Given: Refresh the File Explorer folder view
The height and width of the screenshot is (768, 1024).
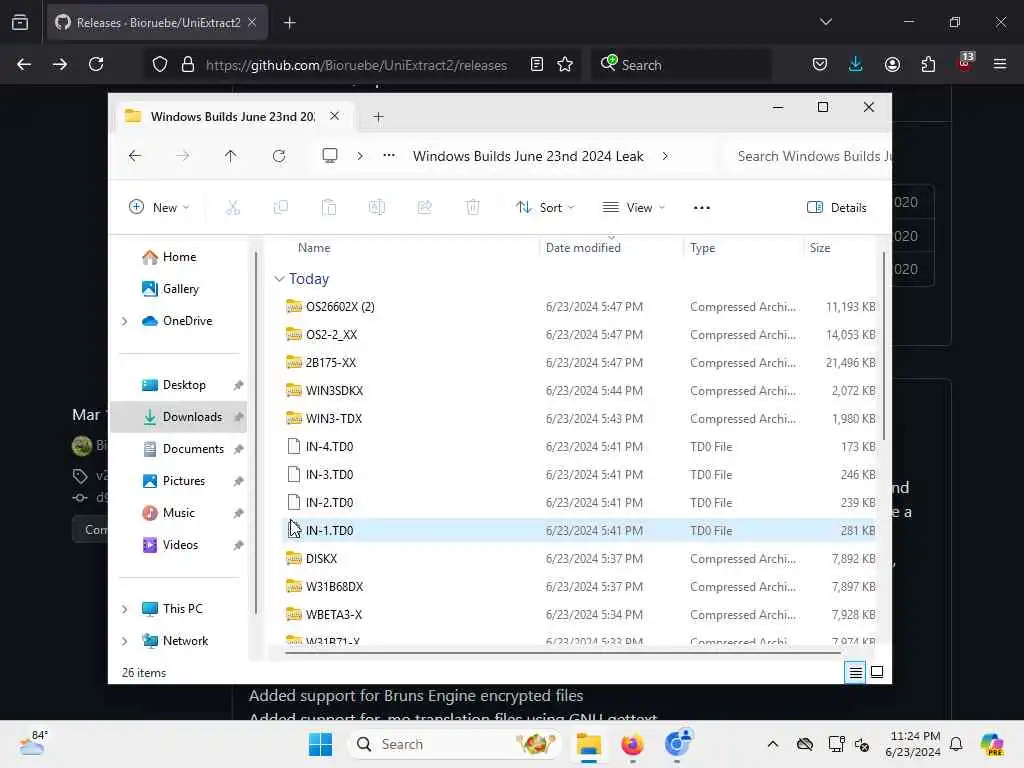Looking at the screenshot, I should [279, 156].
